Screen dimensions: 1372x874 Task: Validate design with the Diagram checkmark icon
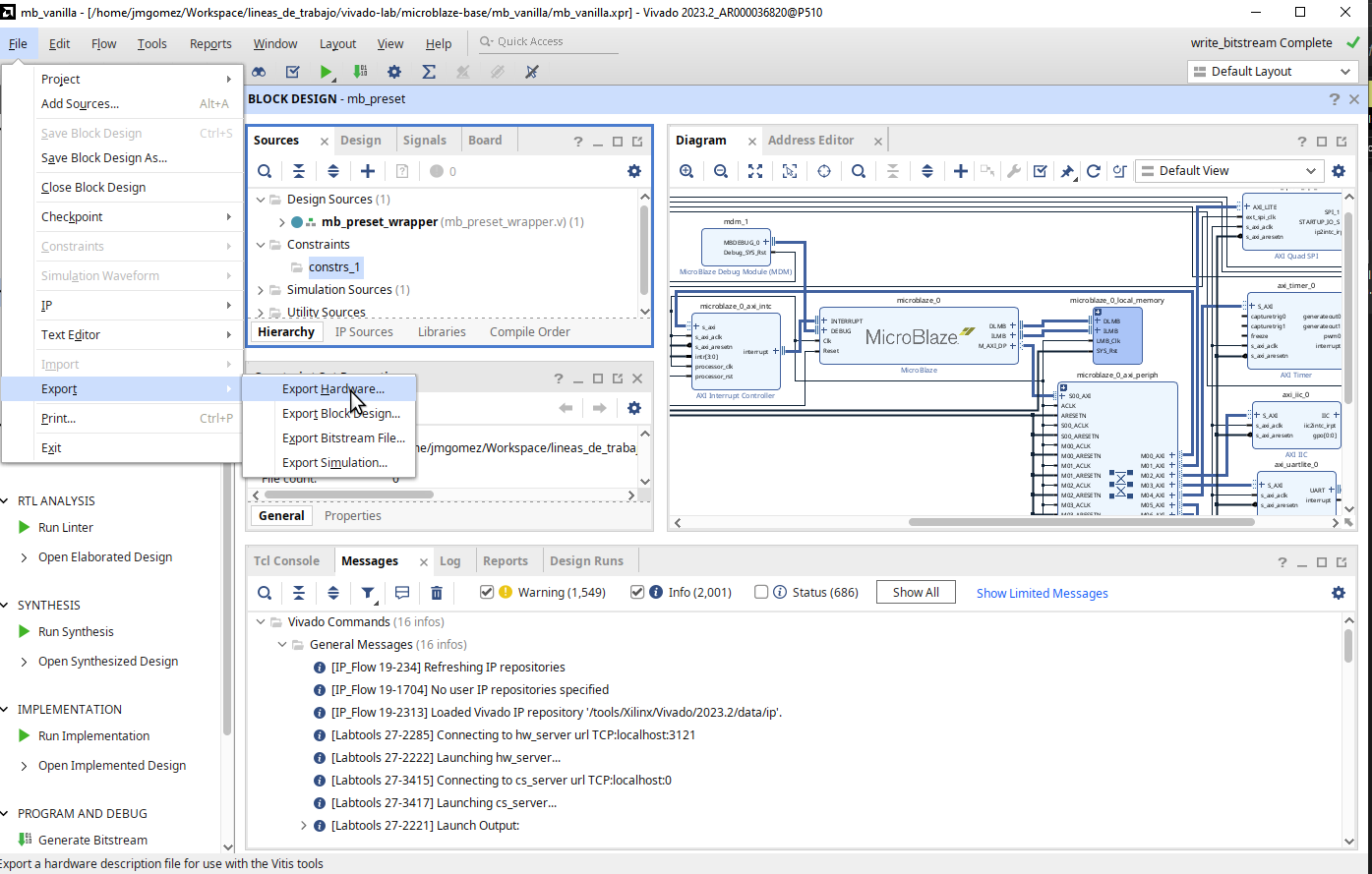(1040, 171)
